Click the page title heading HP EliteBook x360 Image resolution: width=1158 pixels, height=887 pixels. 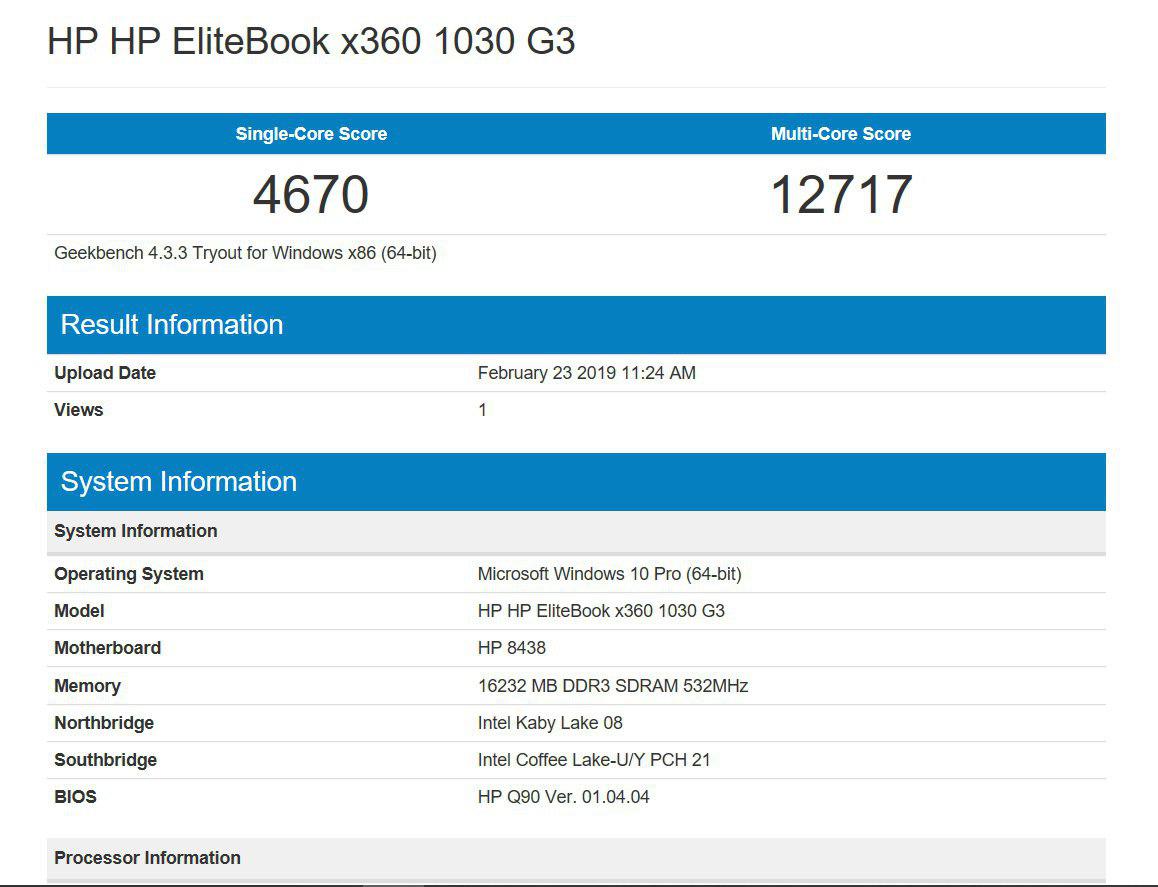(x=311, y=42)
